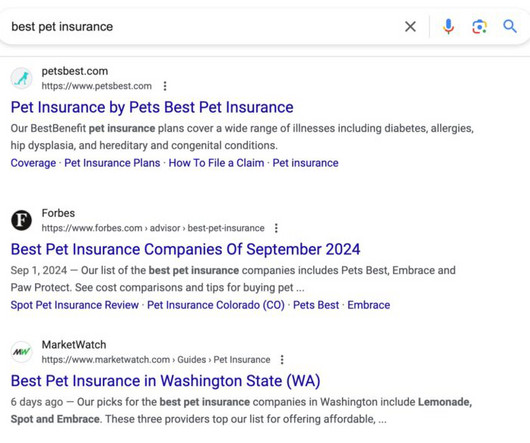Open Google Lens image search icon
Screen dimensions: 530x443
479,27
